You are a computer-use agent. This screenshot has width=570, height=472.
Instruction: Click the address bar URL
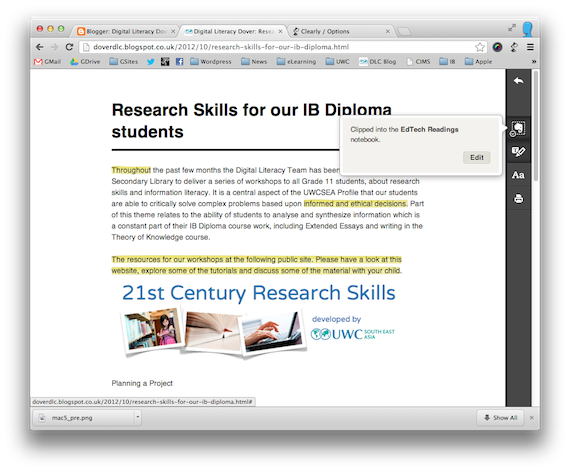pos(221,47)
